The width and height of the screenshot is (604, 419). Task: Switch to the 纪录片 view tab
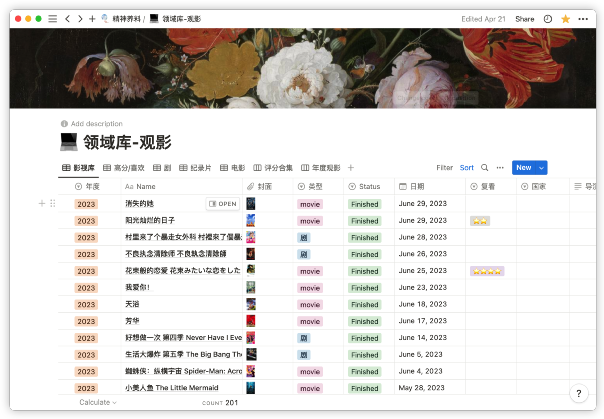coord(195,168)
